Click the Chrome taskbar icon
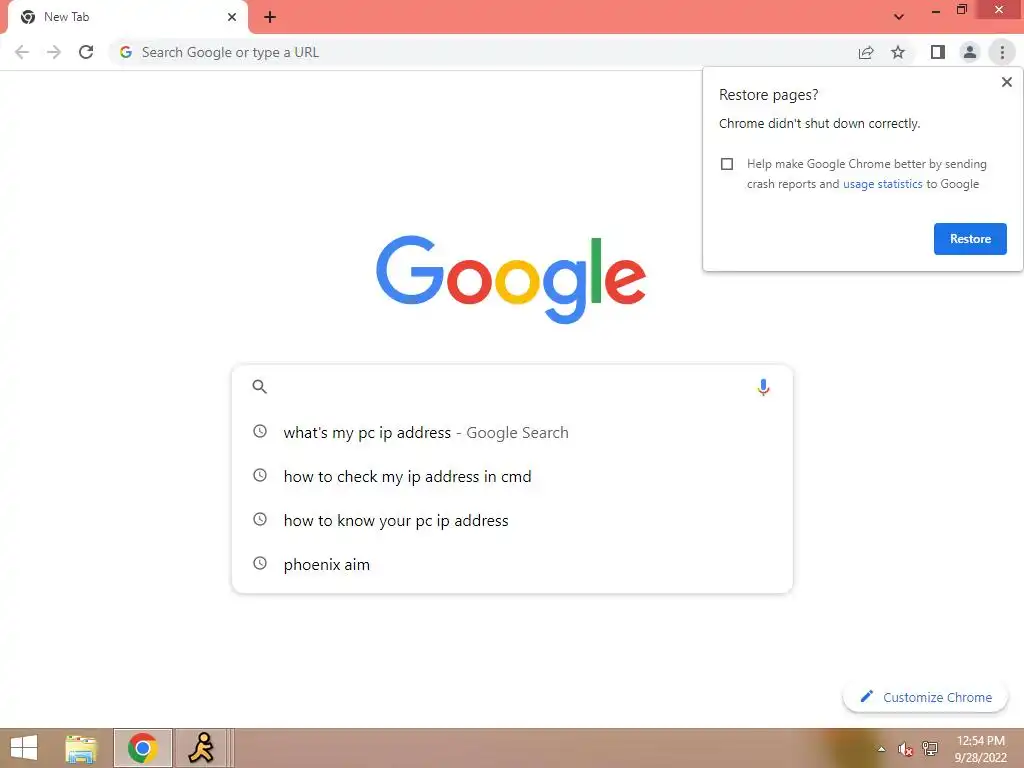 tap(142, 748)
